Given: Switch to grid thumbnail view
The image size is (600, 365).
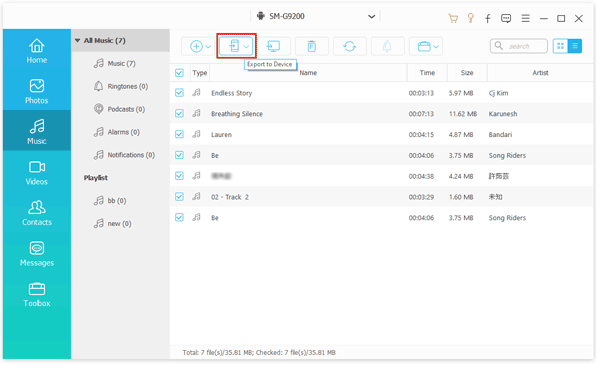Looking at the screenshot, I should tap(560, 46).
